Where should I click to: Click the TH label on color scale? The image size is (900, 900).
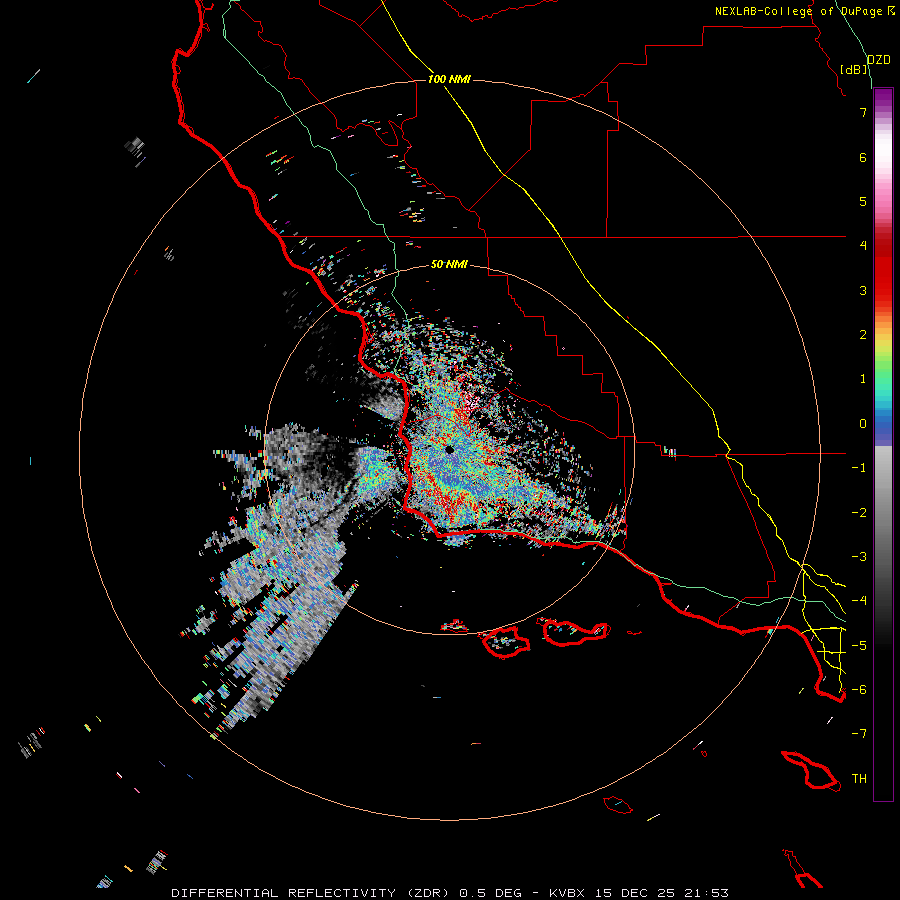coord(859,778)
